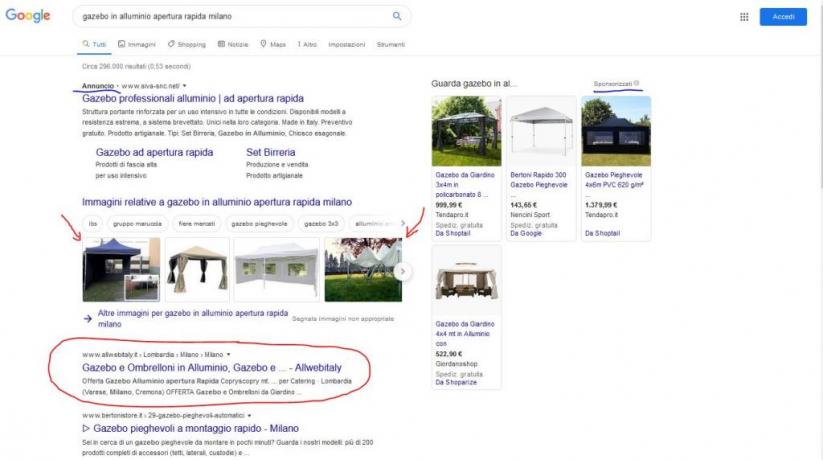Open Gazebo e Ombrelloni Allwebitaly result
This screenshot has height=460, width=823.
coord(212,368)
